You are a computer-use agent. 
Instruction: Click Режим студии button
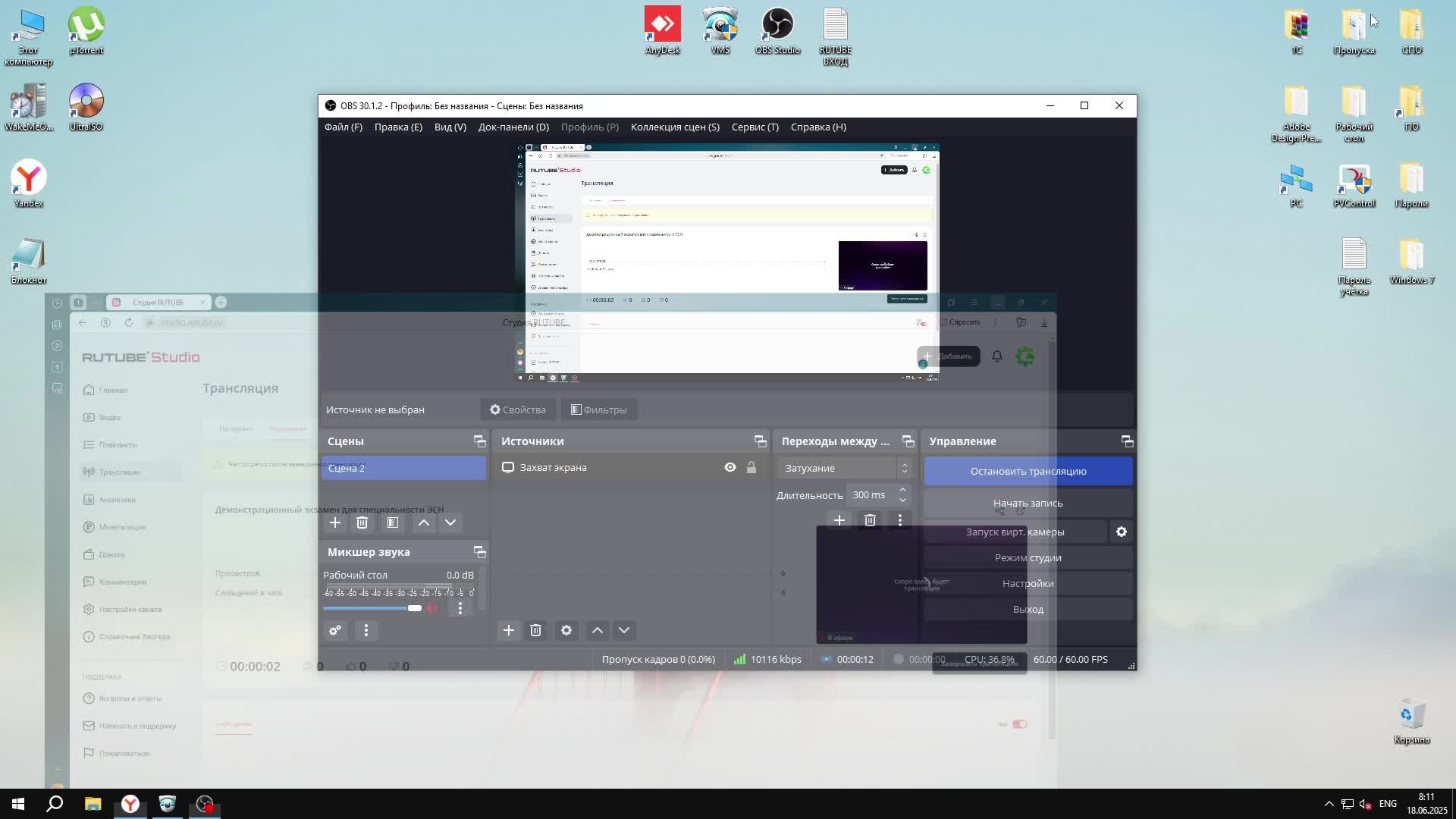tap(1028, 558)
